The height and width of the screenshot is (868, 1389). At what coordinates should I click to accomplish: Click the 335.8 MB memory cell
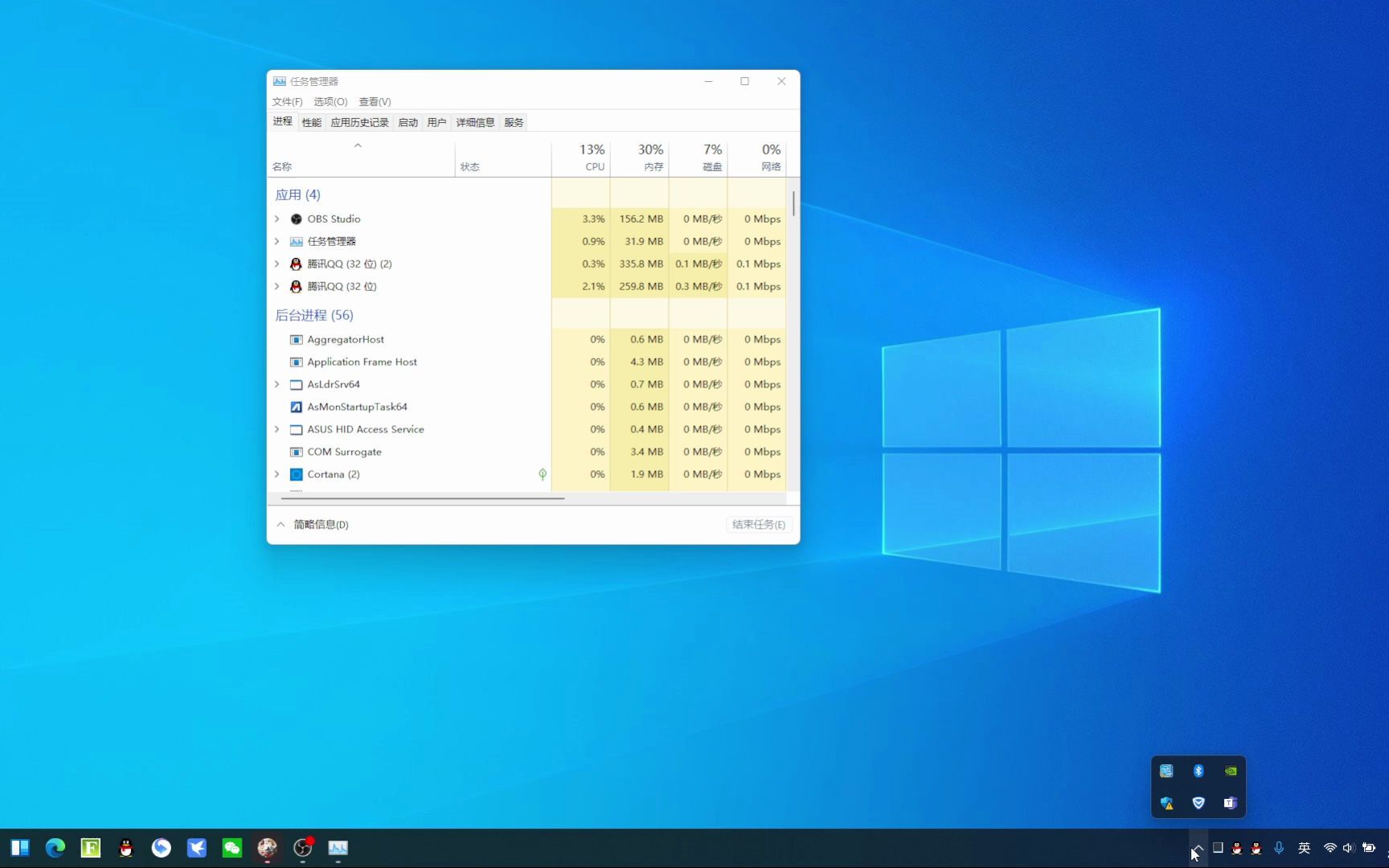[641, 264]
